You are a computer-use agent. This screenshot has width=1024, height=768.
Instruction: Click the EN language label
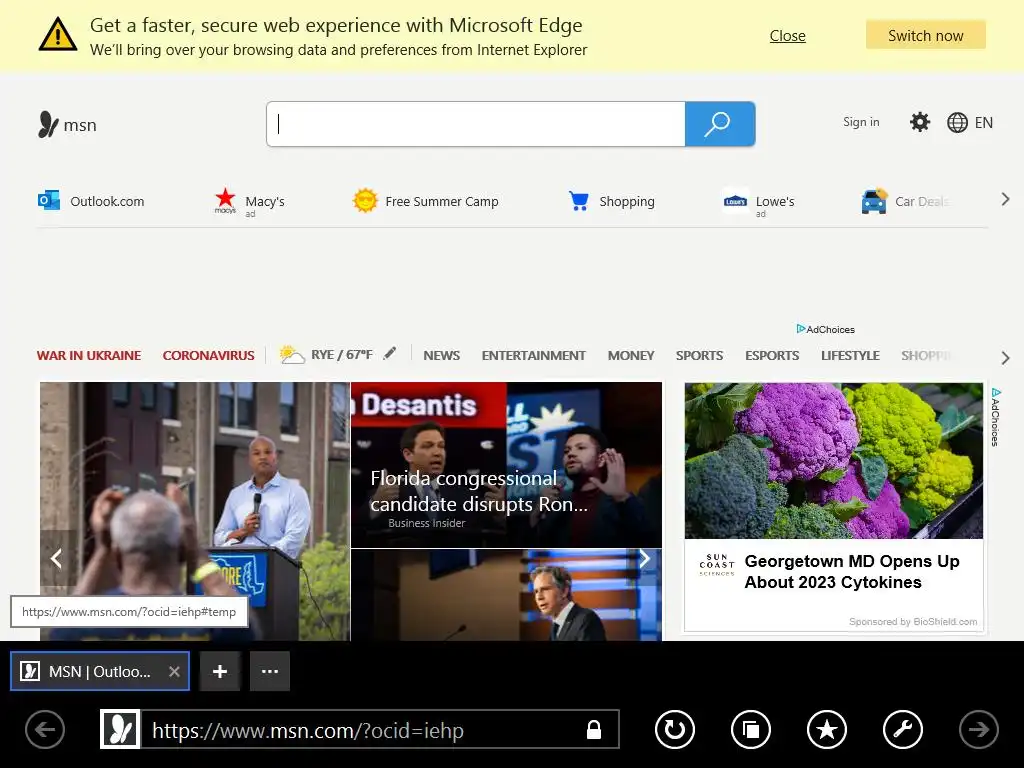coord(984,123)
